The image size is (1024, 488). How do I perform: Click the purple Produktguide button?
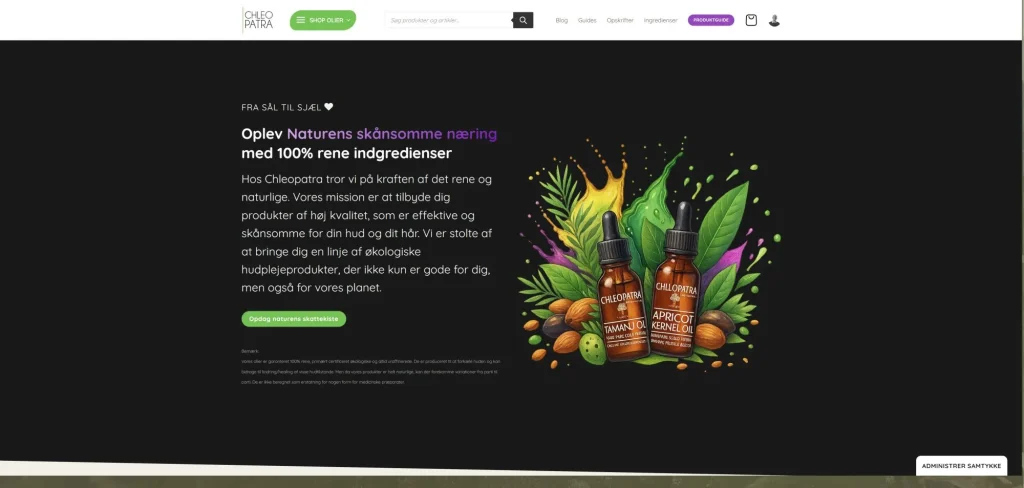click(x=711, y=20)
